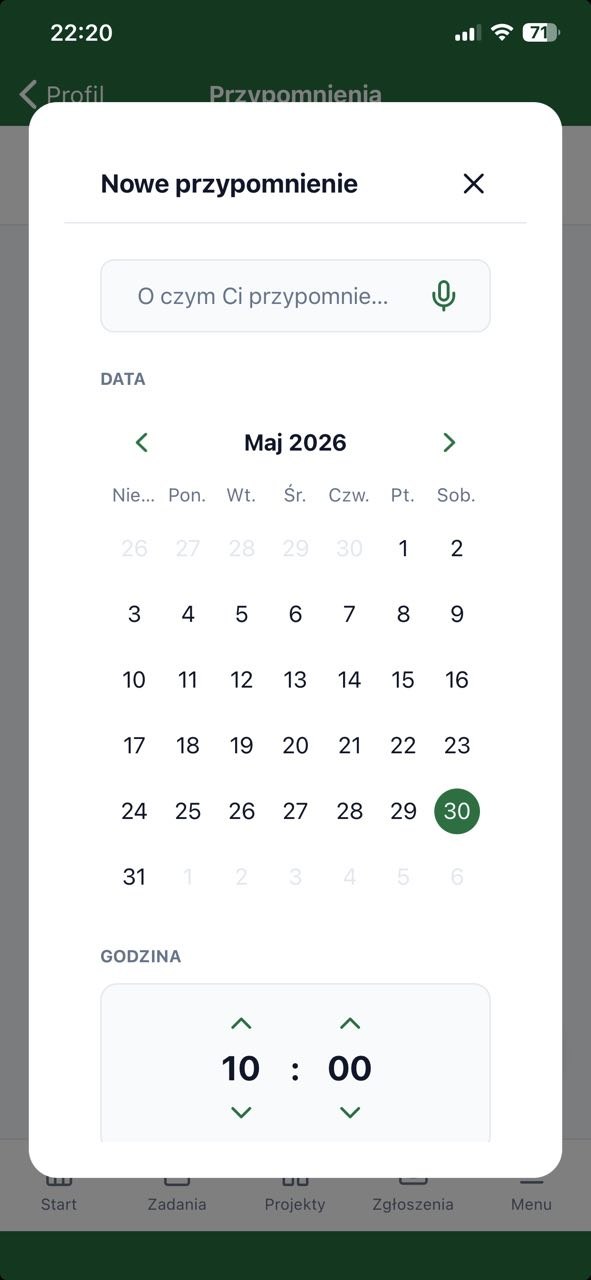The width and height of the screenshot is (591, 1280).
Task: Pick the highlighted date 30
Action: (x=457, y=811)
